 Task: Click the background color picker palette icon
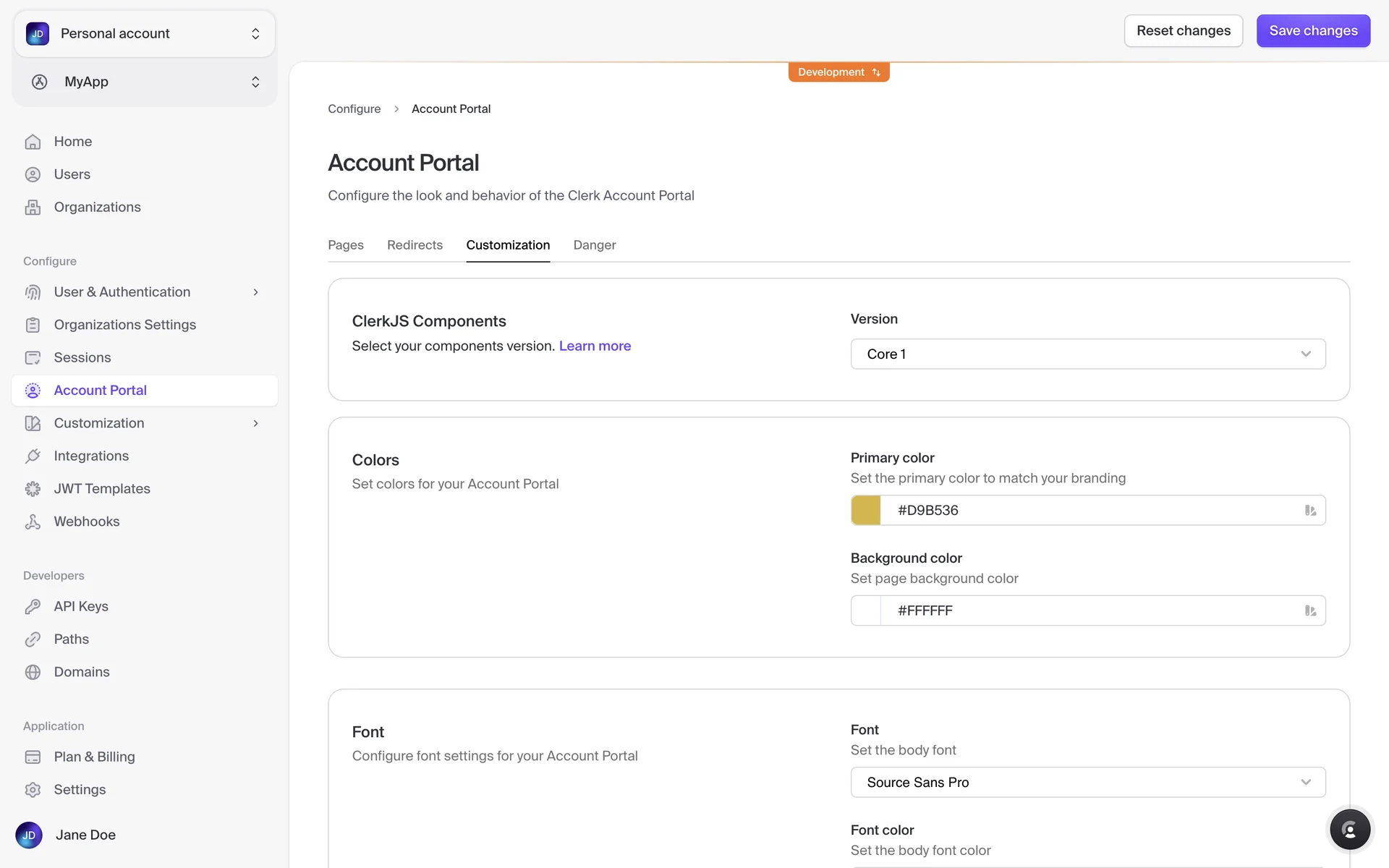click(x=1310, y=611)
